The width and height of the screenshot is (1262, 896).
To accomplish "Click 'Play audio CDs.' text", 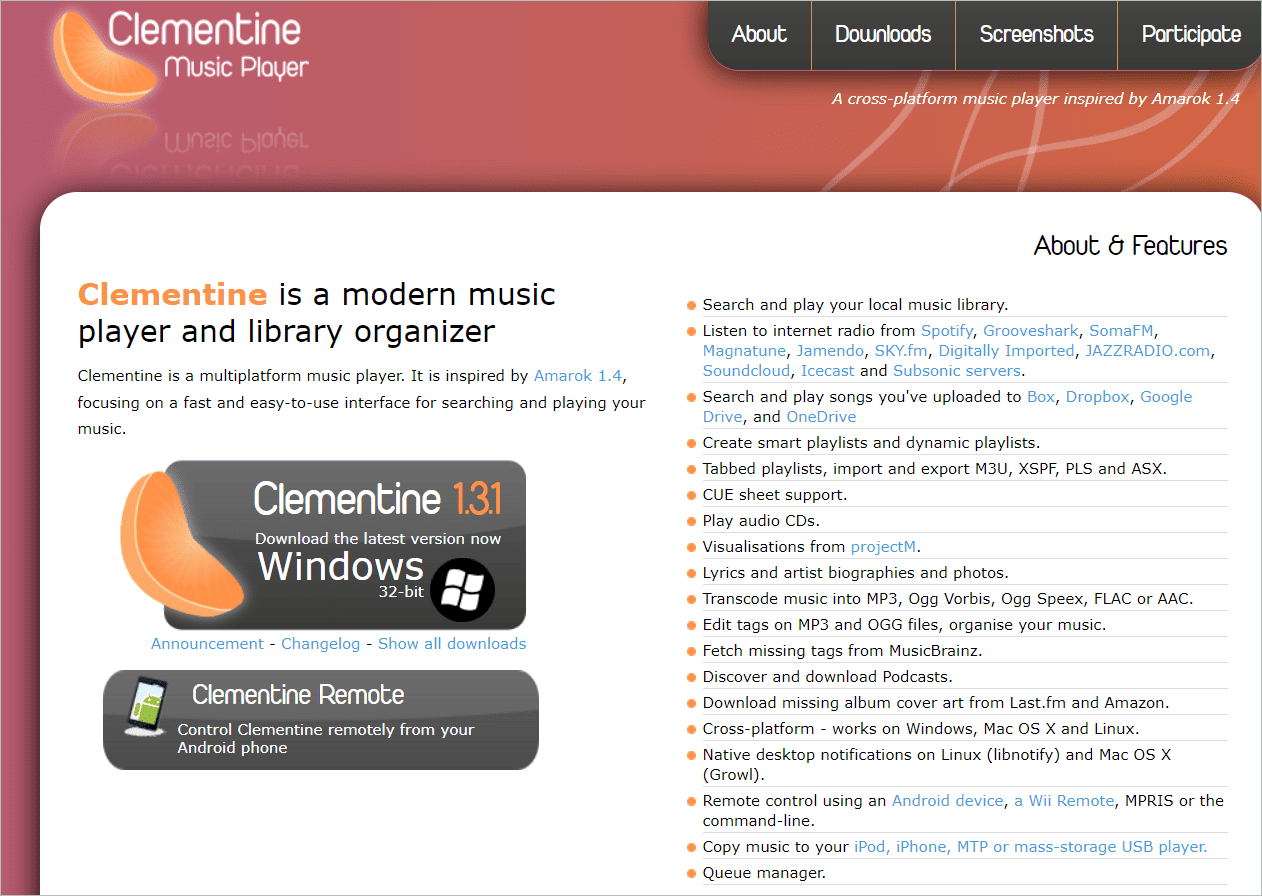I will coord(761,521).
